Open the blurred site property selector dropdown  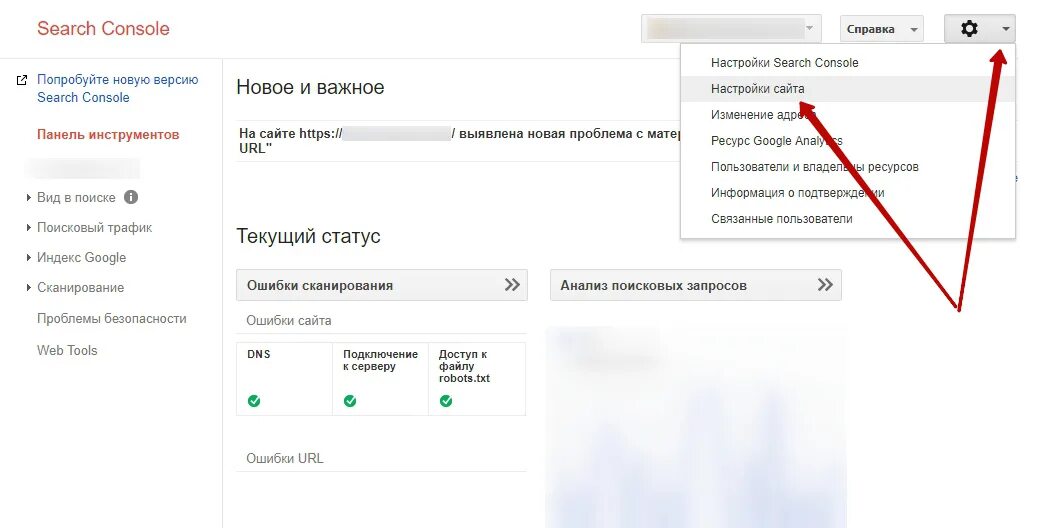(x=731, y=28)
